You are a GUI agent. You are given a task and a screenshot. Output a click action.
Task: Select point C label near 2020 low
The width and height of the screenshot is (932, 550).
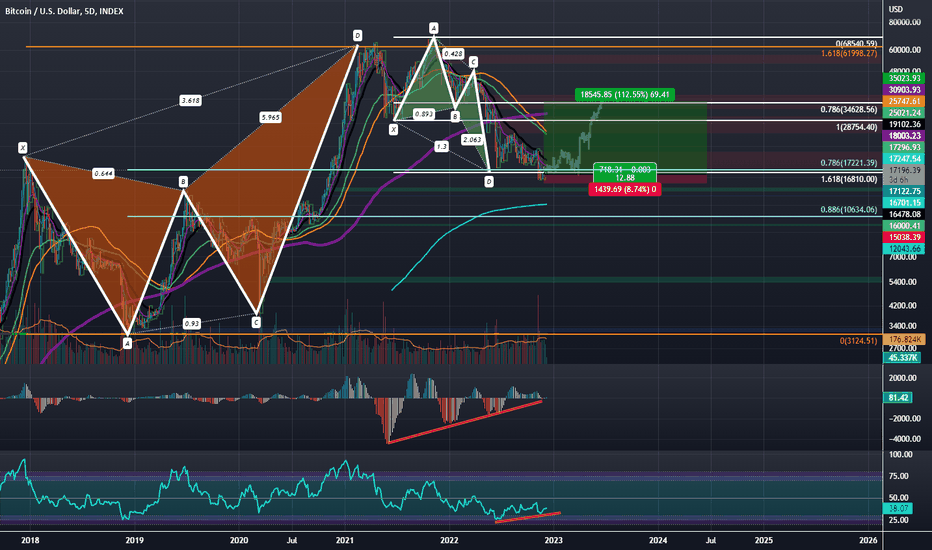[256, 323]
